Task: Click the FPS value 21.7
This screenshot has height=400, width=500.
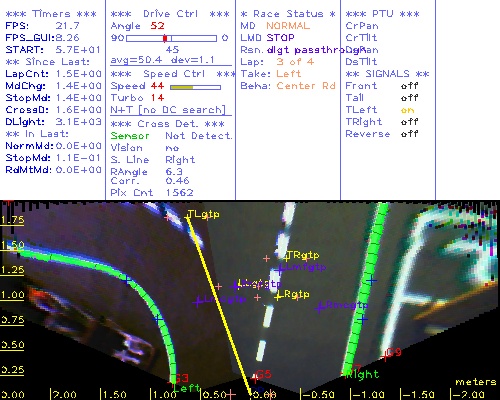Action: (67, 26)
